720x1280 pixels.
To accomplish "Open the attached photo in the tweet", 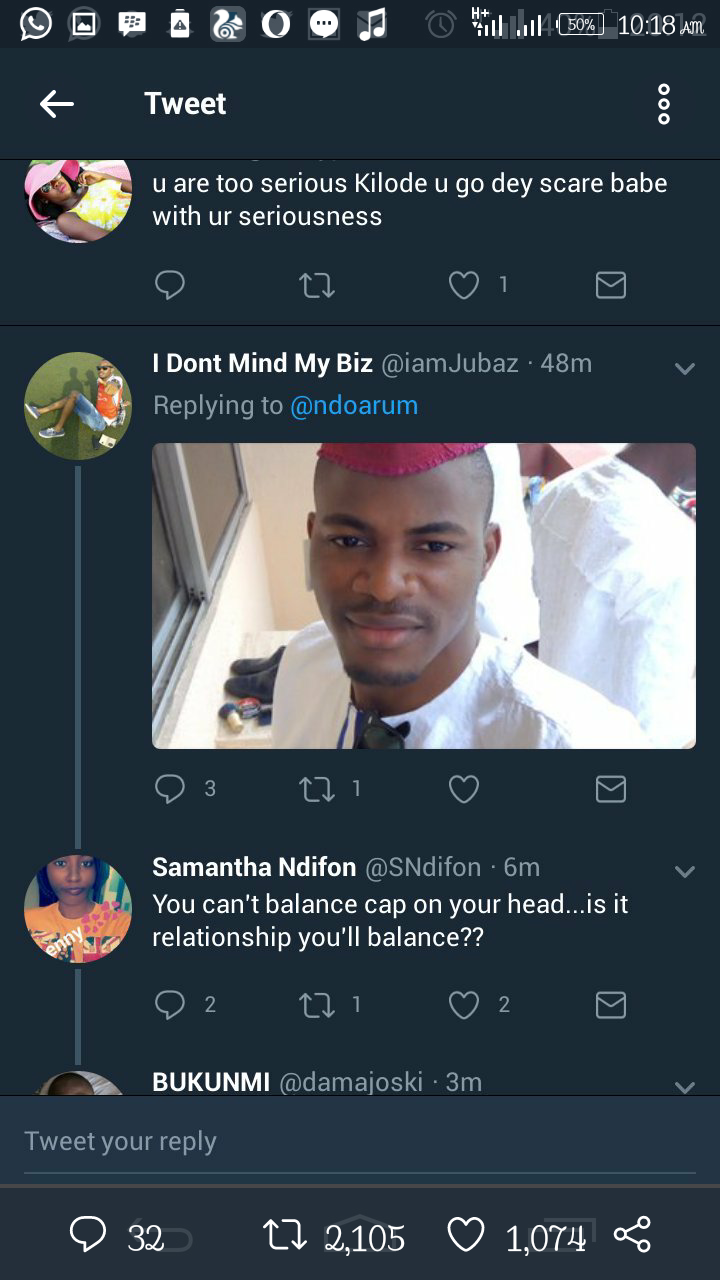I will 423,596.
